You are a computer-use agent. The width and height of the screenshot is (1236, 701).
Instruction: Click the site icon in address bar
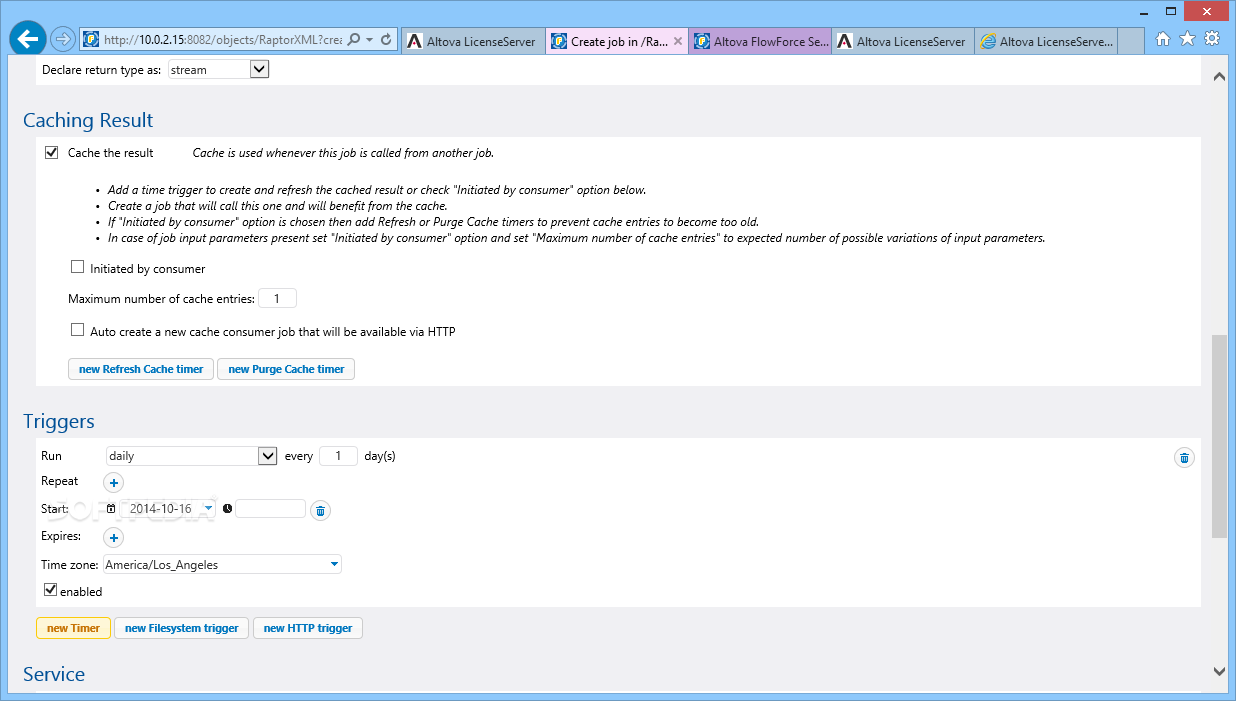[91, 40]
